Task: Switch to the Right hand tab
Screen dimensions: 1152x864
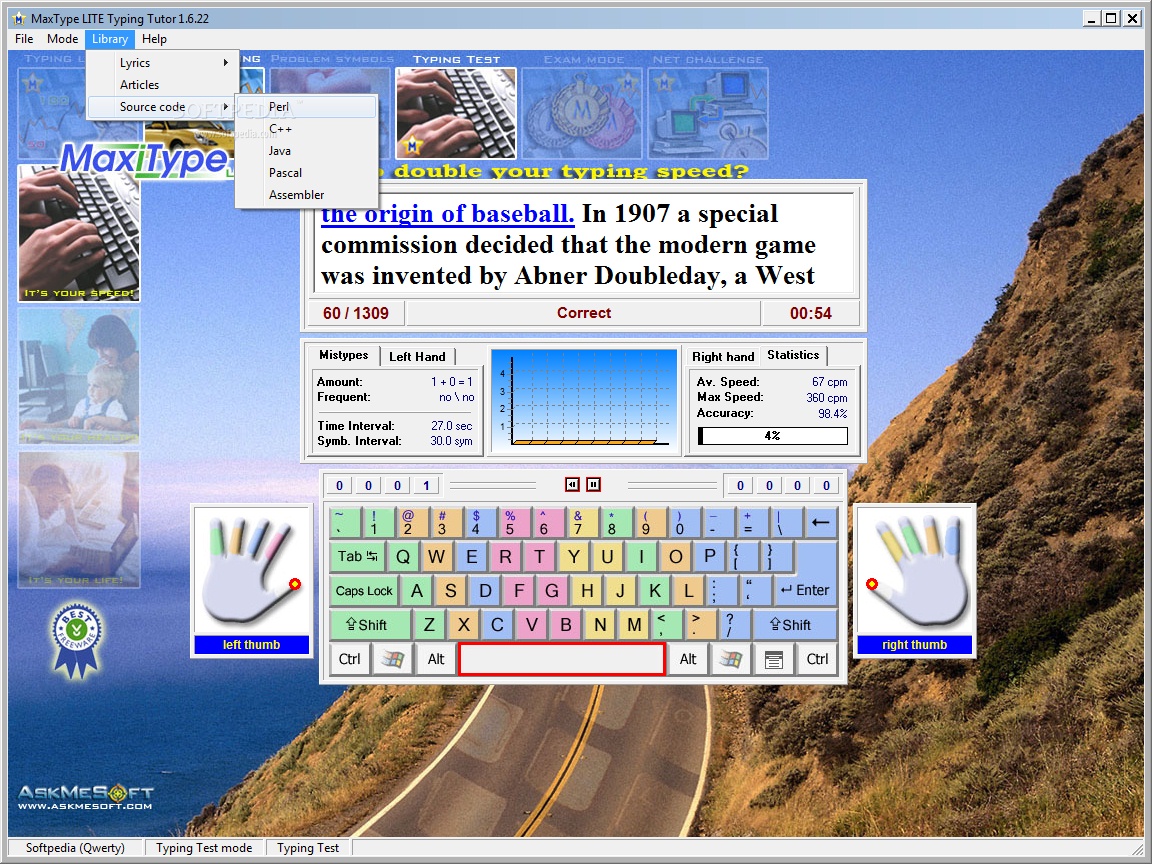Action: (x=723, y=357)
